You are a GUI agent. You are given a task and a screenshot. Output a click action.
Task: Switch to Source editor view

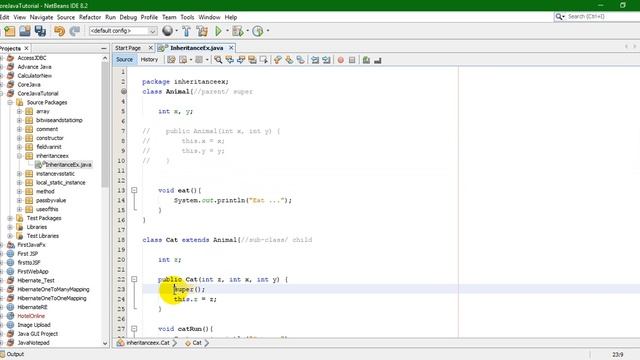point(124,60)
